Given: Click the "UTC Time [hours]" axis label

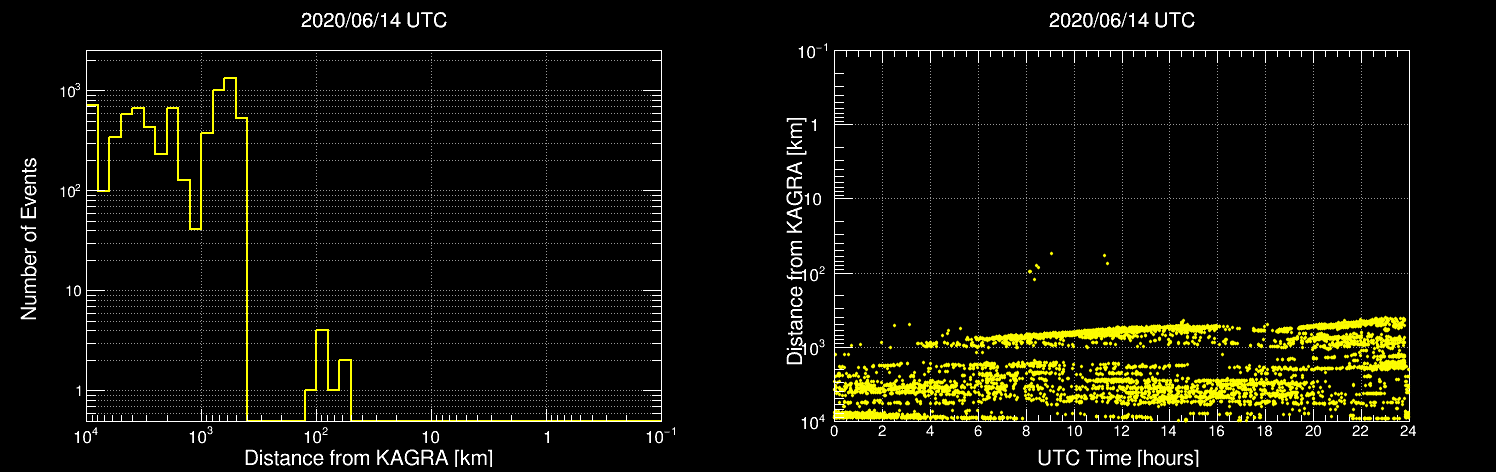Looking at the screenshot, I should pos(1117,458).
